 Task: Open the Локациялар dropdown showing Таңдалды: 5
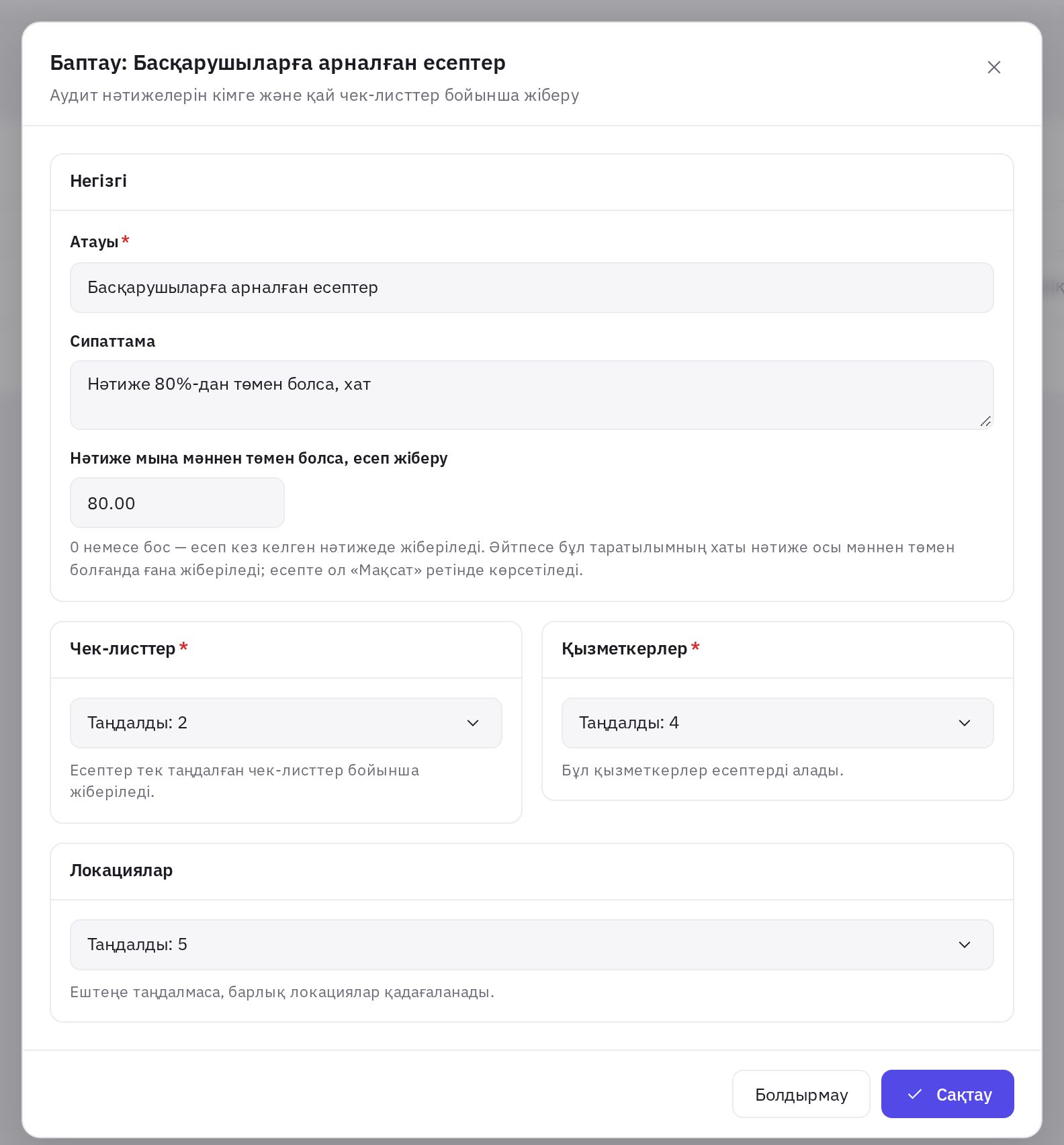tap(531, 945)
